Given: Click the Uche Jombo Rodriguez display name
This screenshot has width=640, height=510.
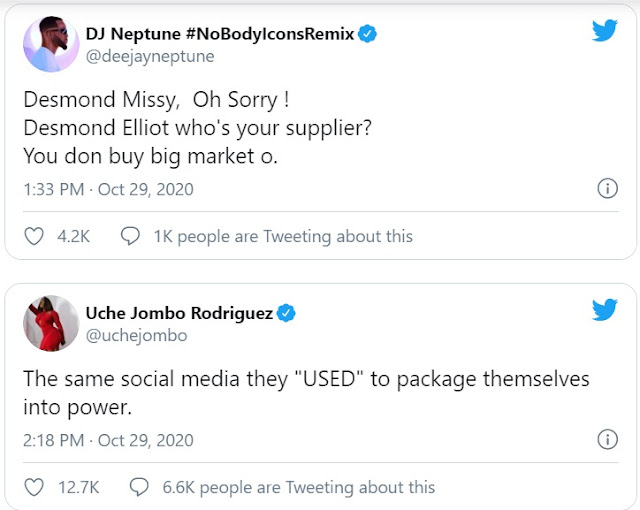Looking at the screenshot, I should pos(186,314).
